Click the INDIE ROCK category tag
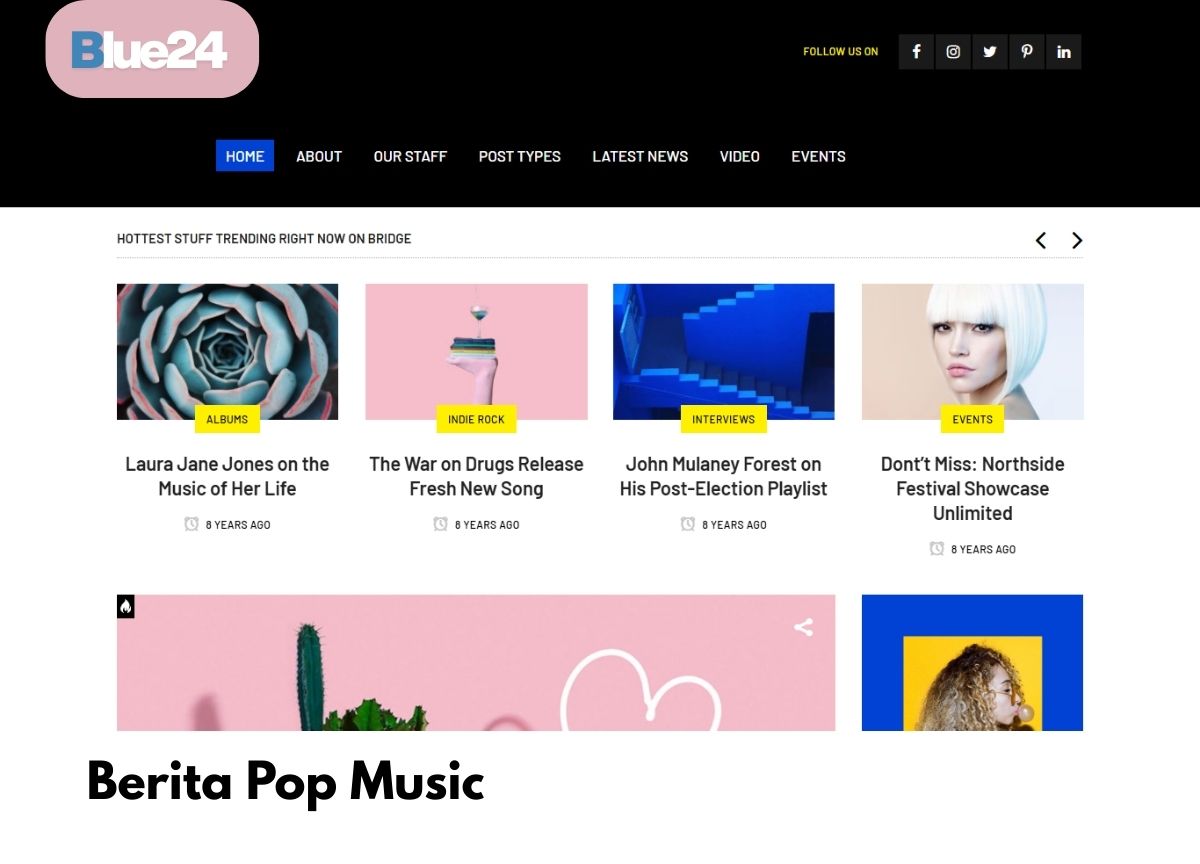The height and width of the screenshot is (864, 1200). [x=476, y=419]
